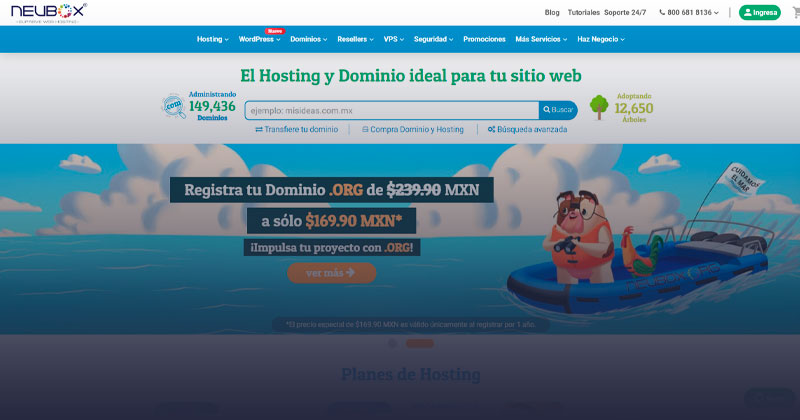Expand the Seguridad menu
The width and height of the screenshot is (800, 420).
433,39
